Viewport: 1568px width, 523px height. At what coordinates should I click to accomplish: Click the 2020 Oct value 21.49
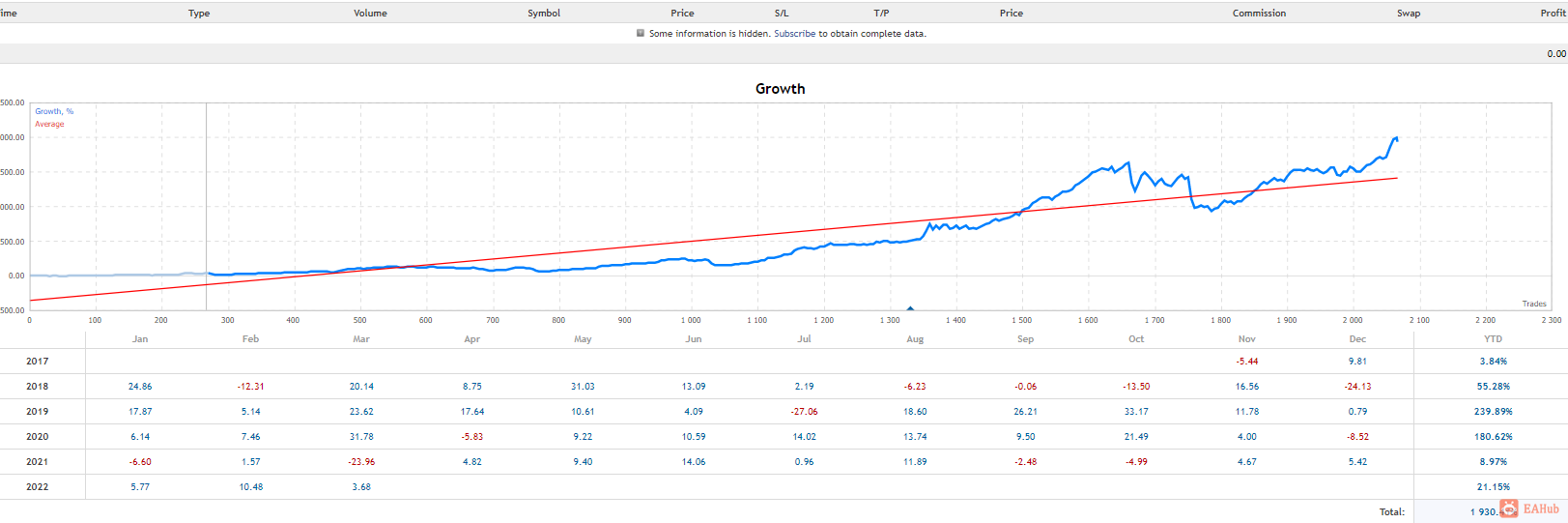click(1136, 437)
